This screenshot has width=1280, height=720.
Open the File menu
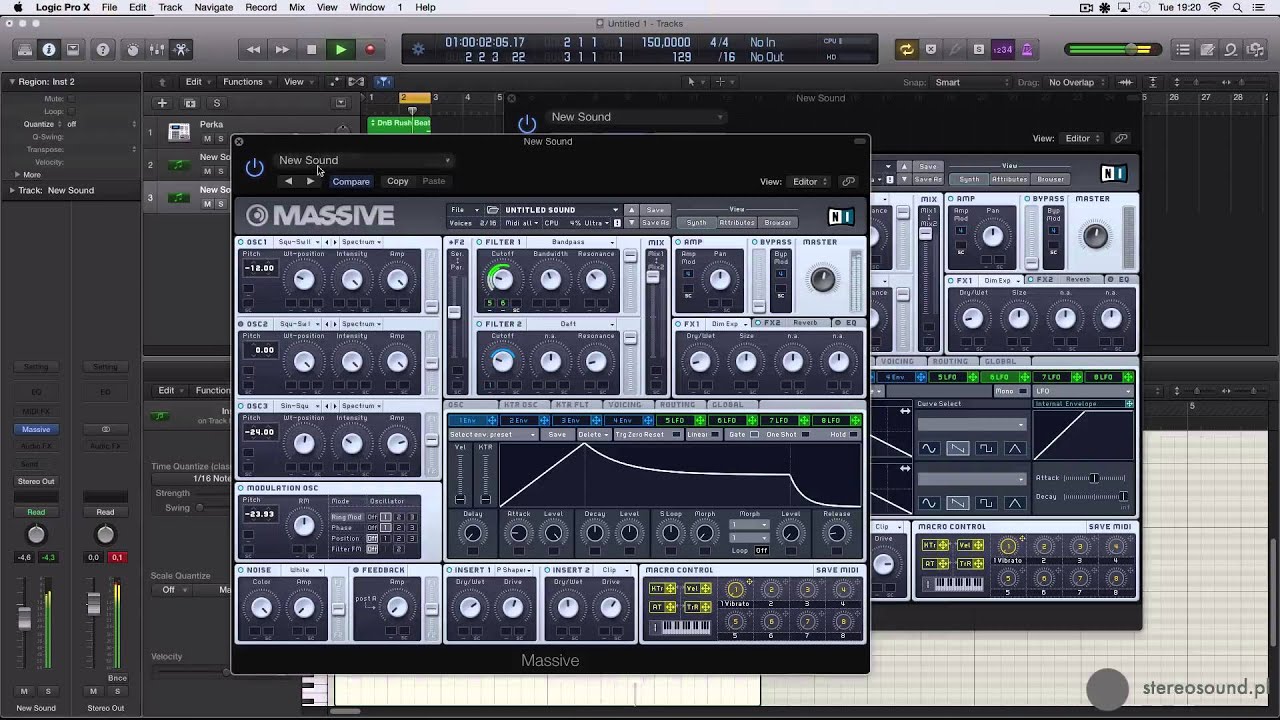109,7
